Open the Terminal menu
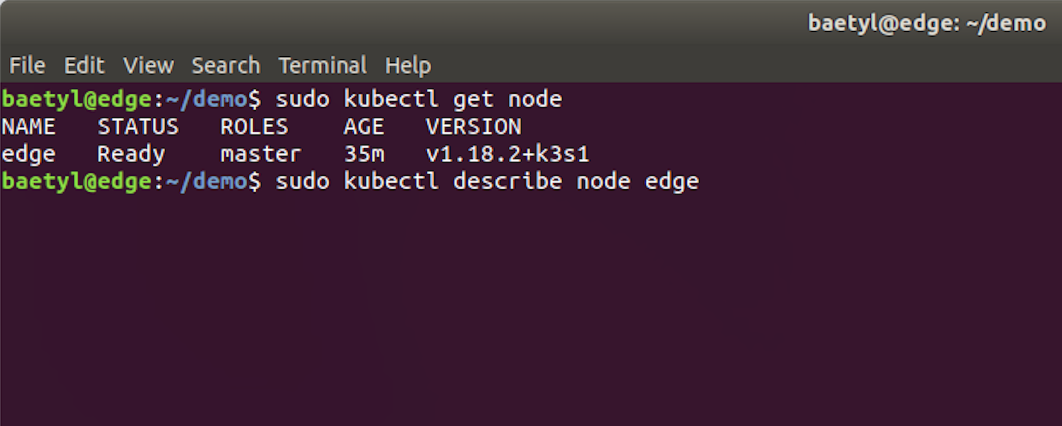The image size is (1062, 426). pos(322,66)
